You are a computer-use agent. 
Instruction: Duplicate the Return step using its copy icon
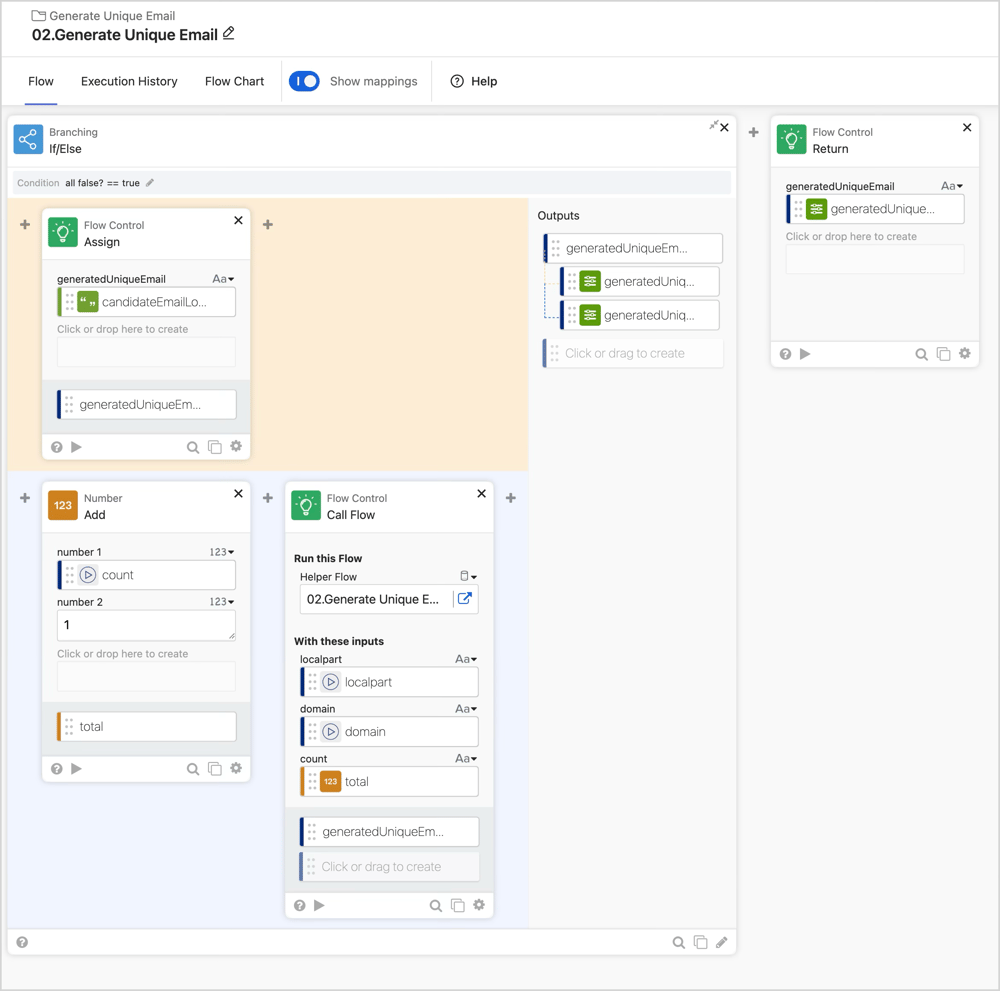[943, 353]
